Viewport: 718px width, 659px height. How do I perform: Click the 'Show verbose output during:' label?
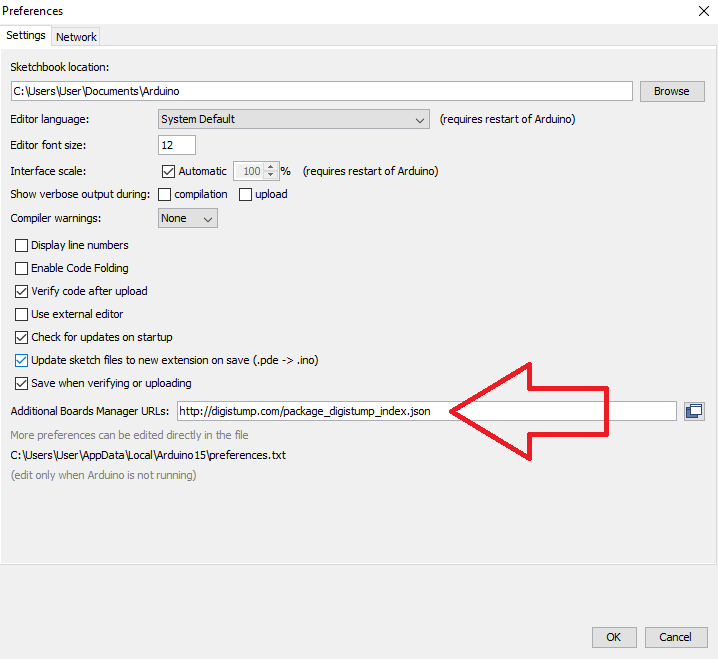[x=80, y=194]
